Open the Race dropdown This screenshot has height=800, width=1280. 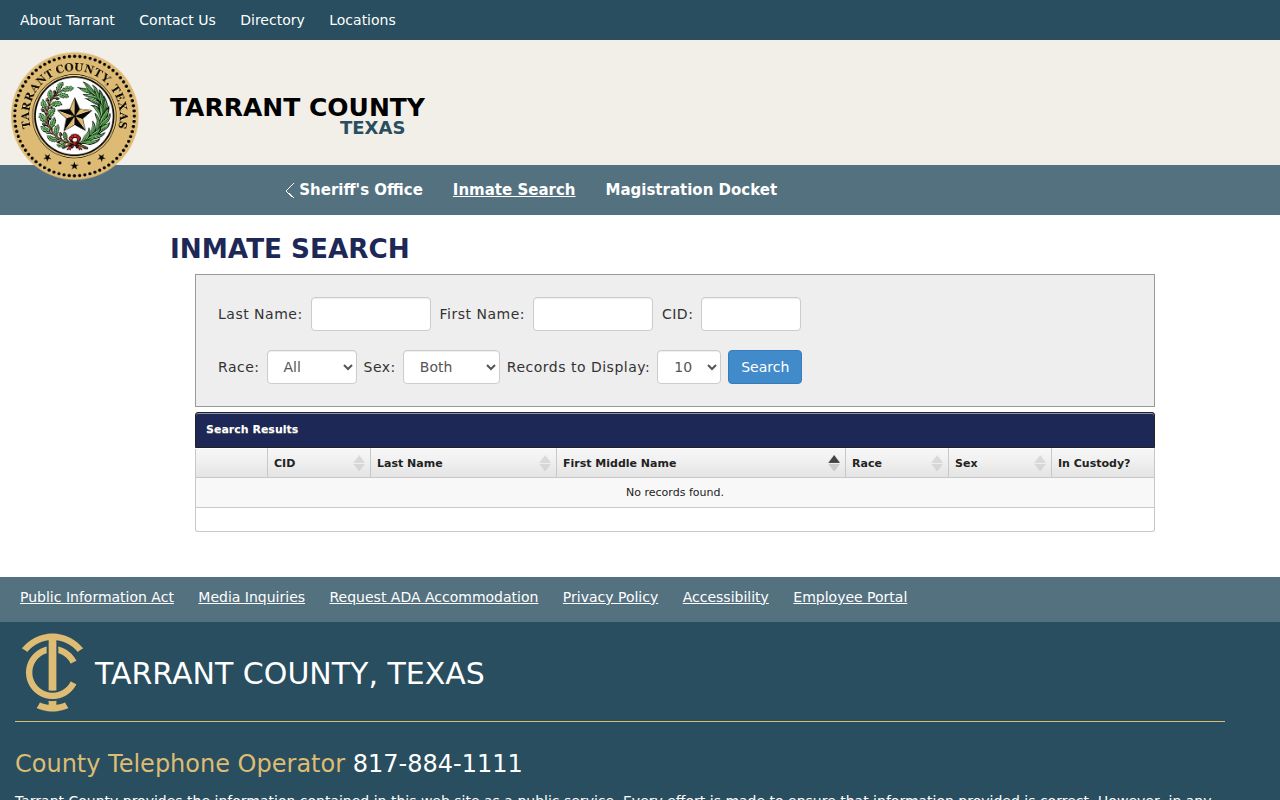coord(312,367)
